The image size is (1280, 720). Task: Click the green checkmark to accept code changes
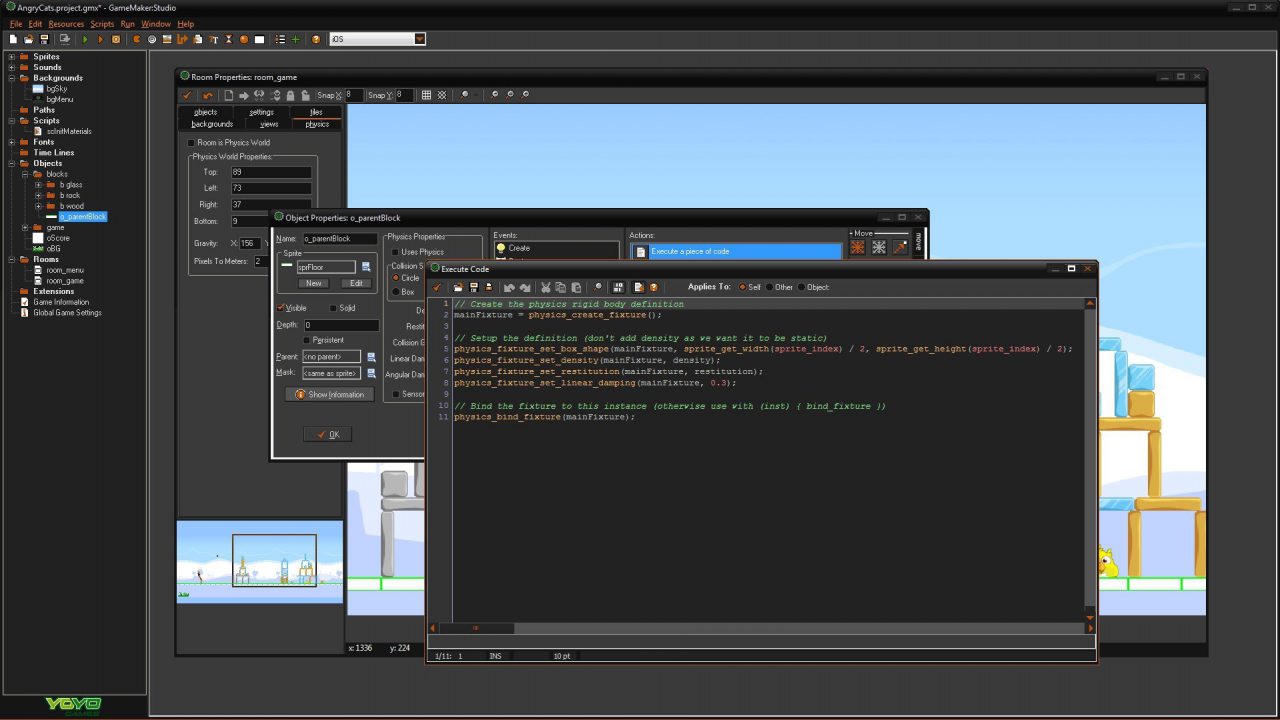click(437, 287)
